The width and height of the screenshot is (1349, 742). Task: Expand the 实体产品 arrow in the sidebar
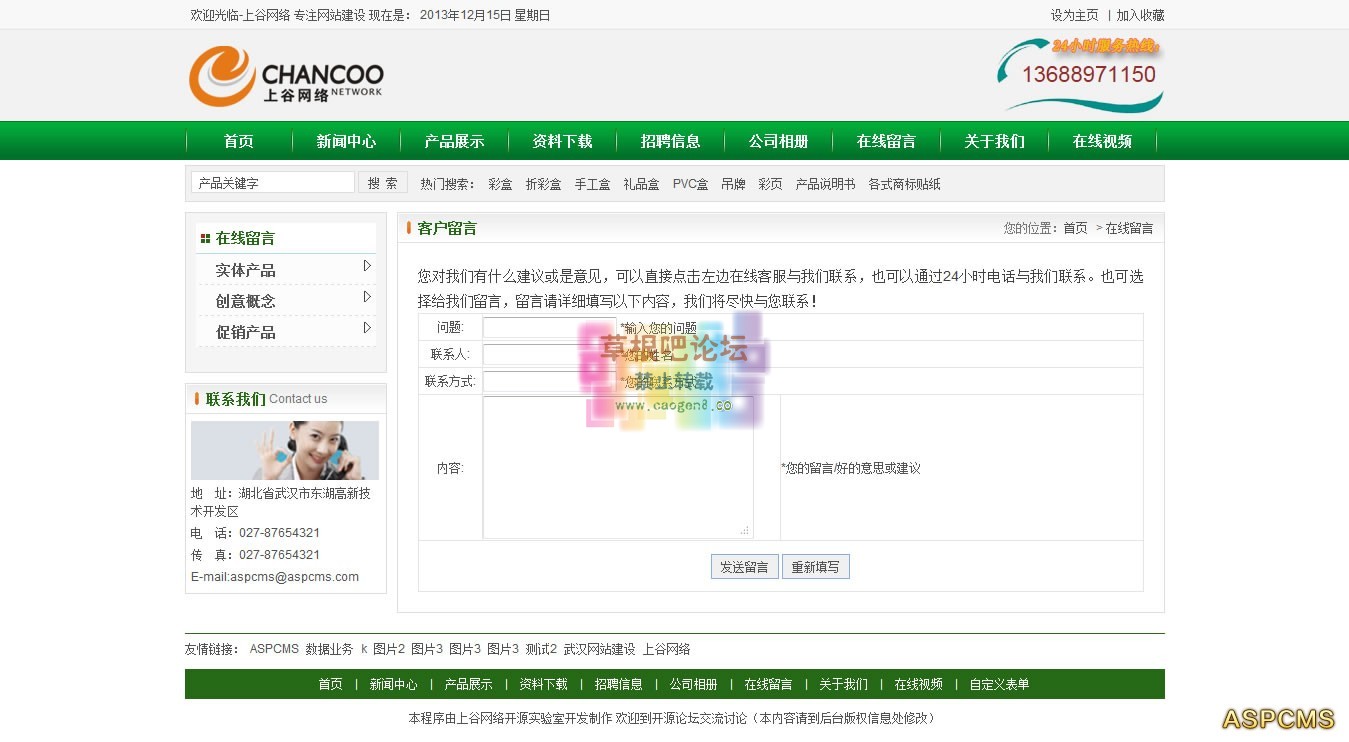click(367, 266)
